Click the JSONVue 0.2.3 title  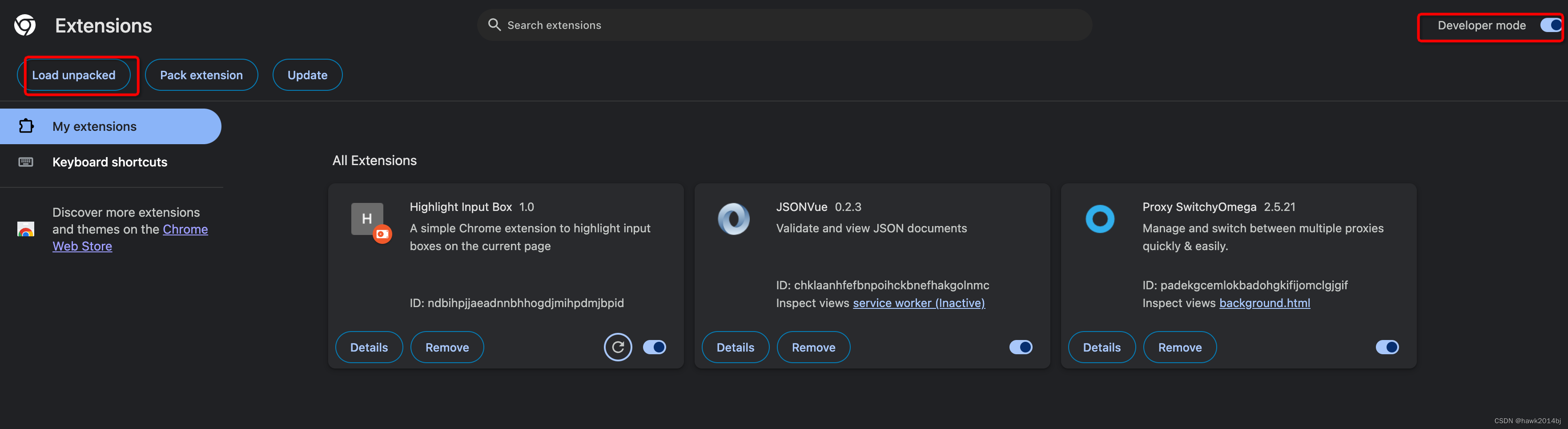[819, 206]
